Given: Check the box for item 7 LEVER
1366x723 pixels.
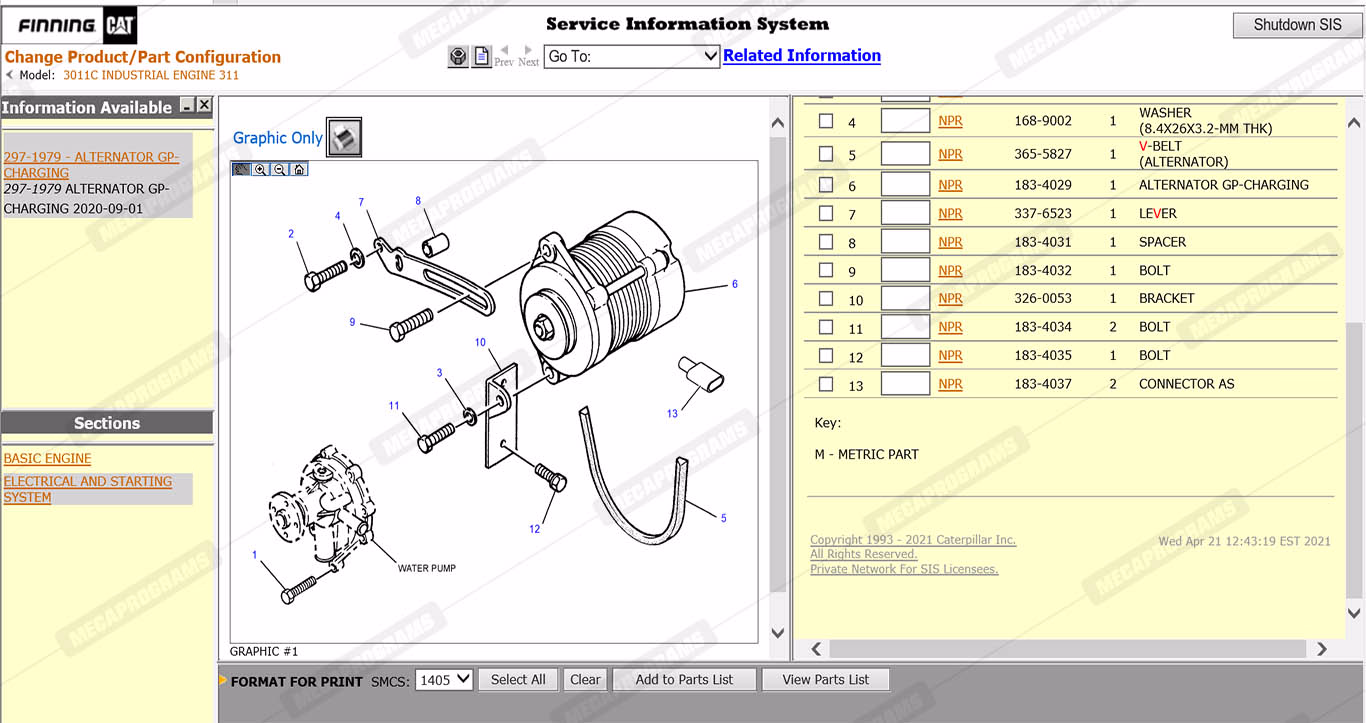Looking at the screenshot, I should point(826,213).
